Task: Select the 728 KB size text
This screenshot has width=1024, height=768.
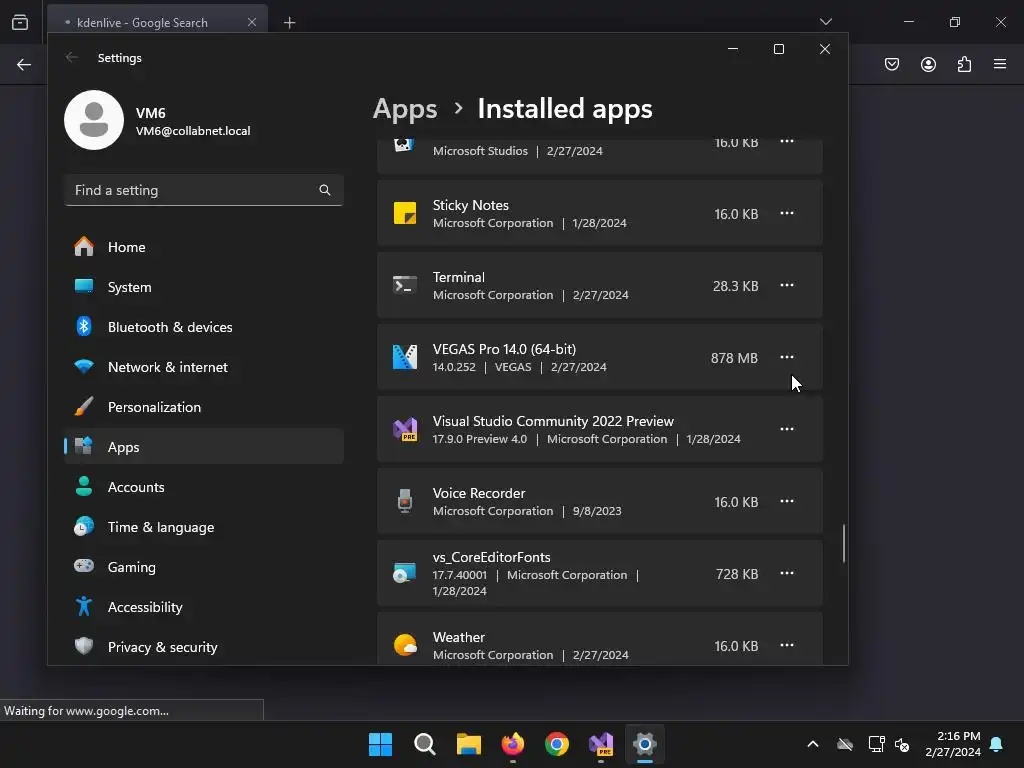Action: point(737,574)
